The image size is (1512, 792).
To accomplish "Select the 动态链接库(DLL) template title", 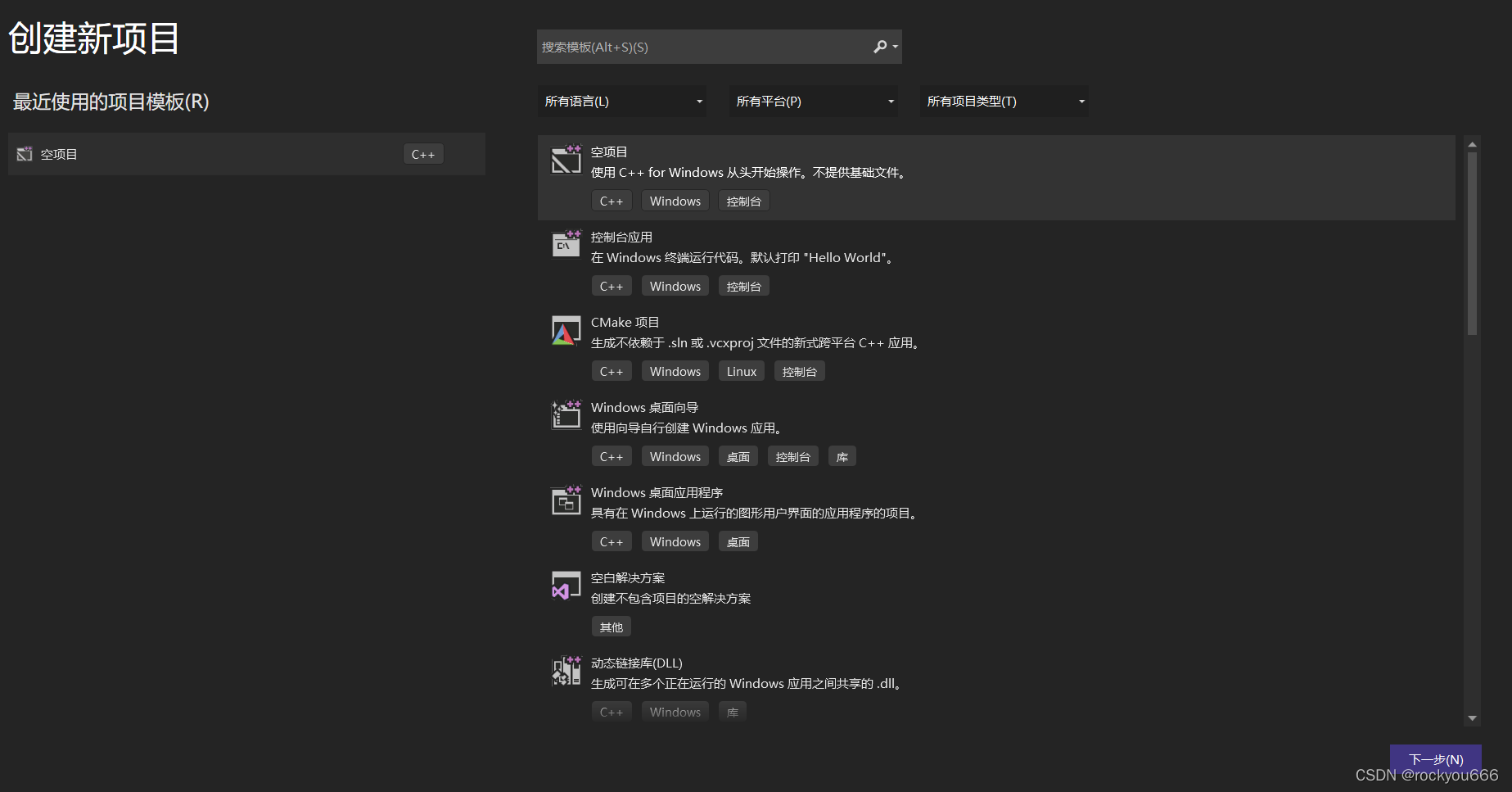I will [636, 663].
